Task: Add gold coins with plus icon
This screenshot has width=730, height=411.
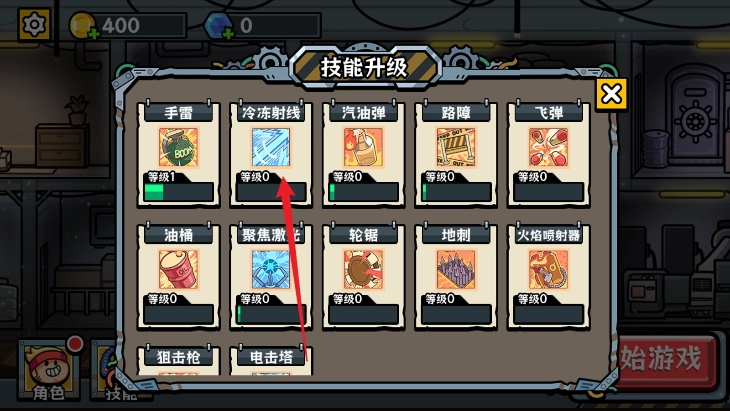Action: point(93,34)
